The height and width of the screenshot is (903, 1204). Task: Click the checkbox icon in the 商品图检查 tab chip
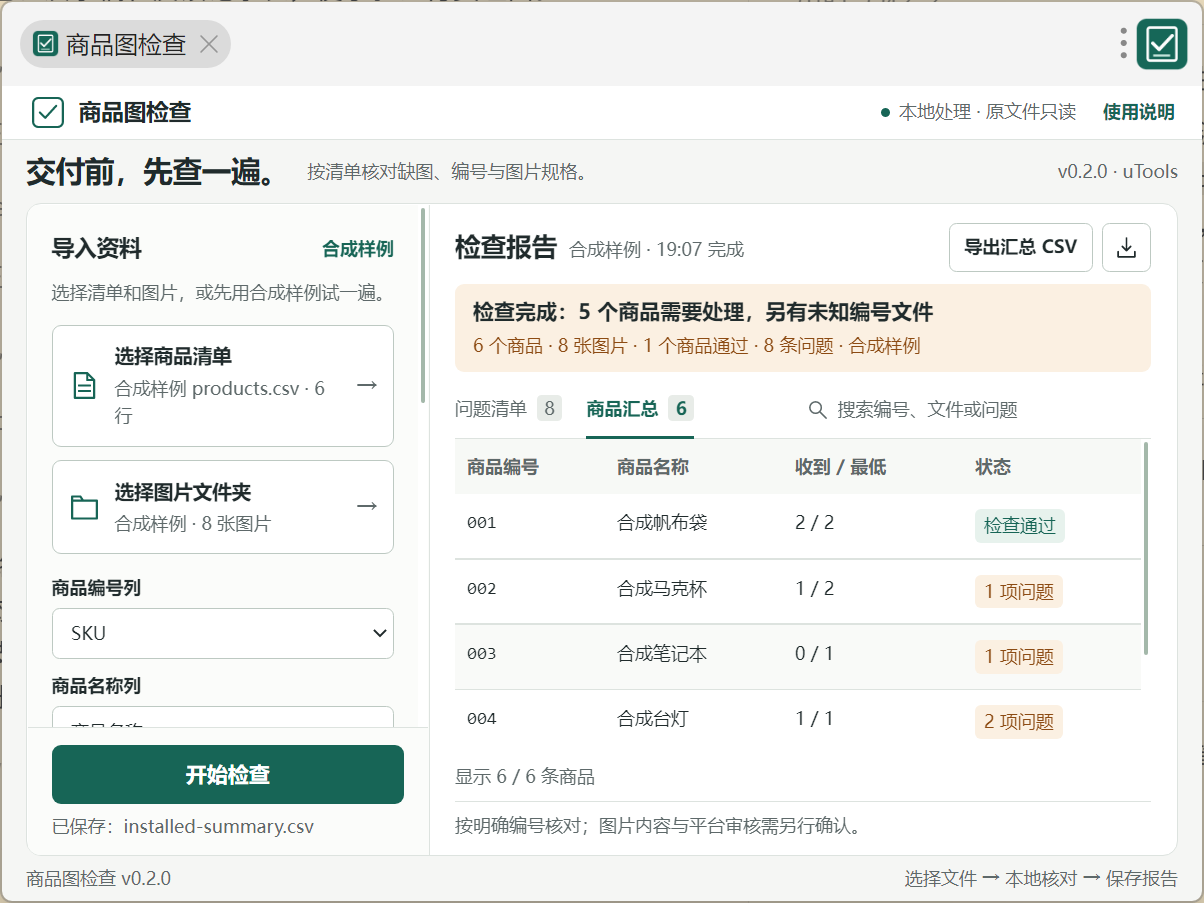[x=45, y=44]
